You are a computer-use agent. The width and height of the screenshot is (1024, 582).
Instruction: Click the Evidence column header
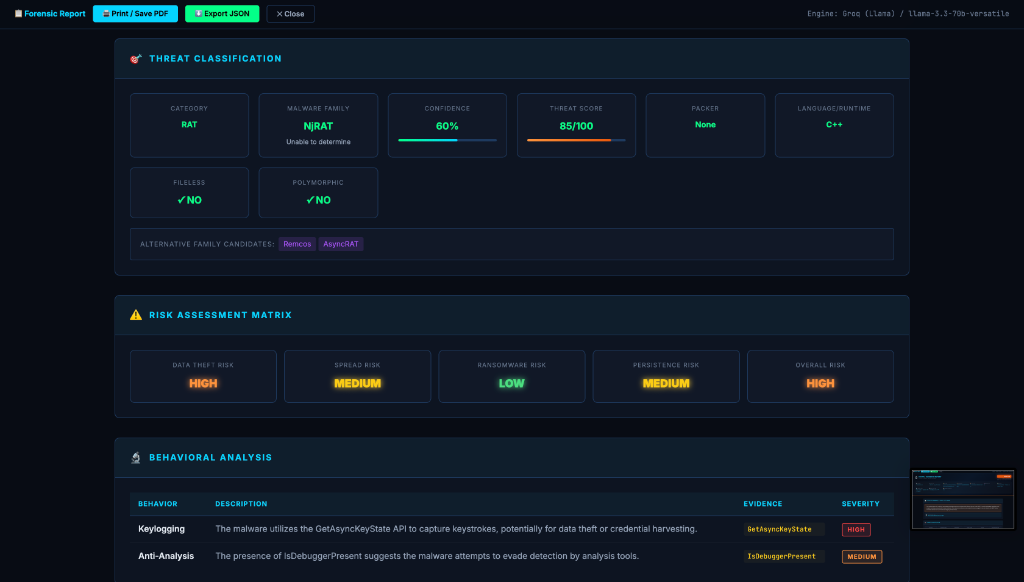[x=762, y=504]
